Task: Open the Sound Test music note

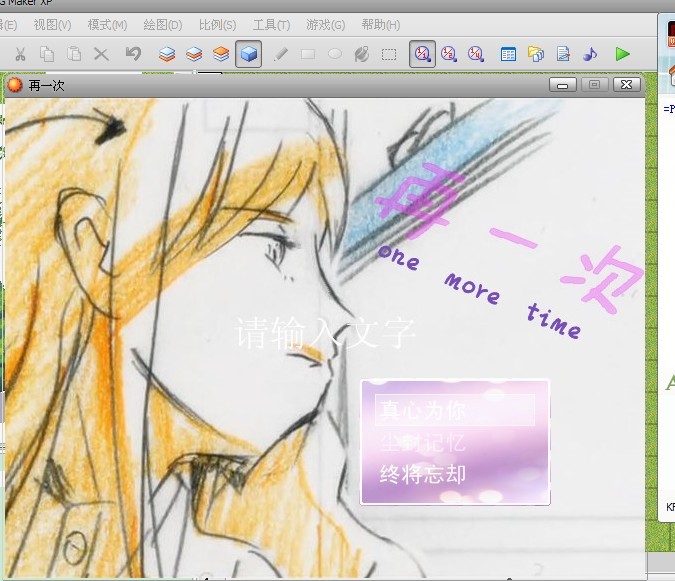Action: click(590, 54)
